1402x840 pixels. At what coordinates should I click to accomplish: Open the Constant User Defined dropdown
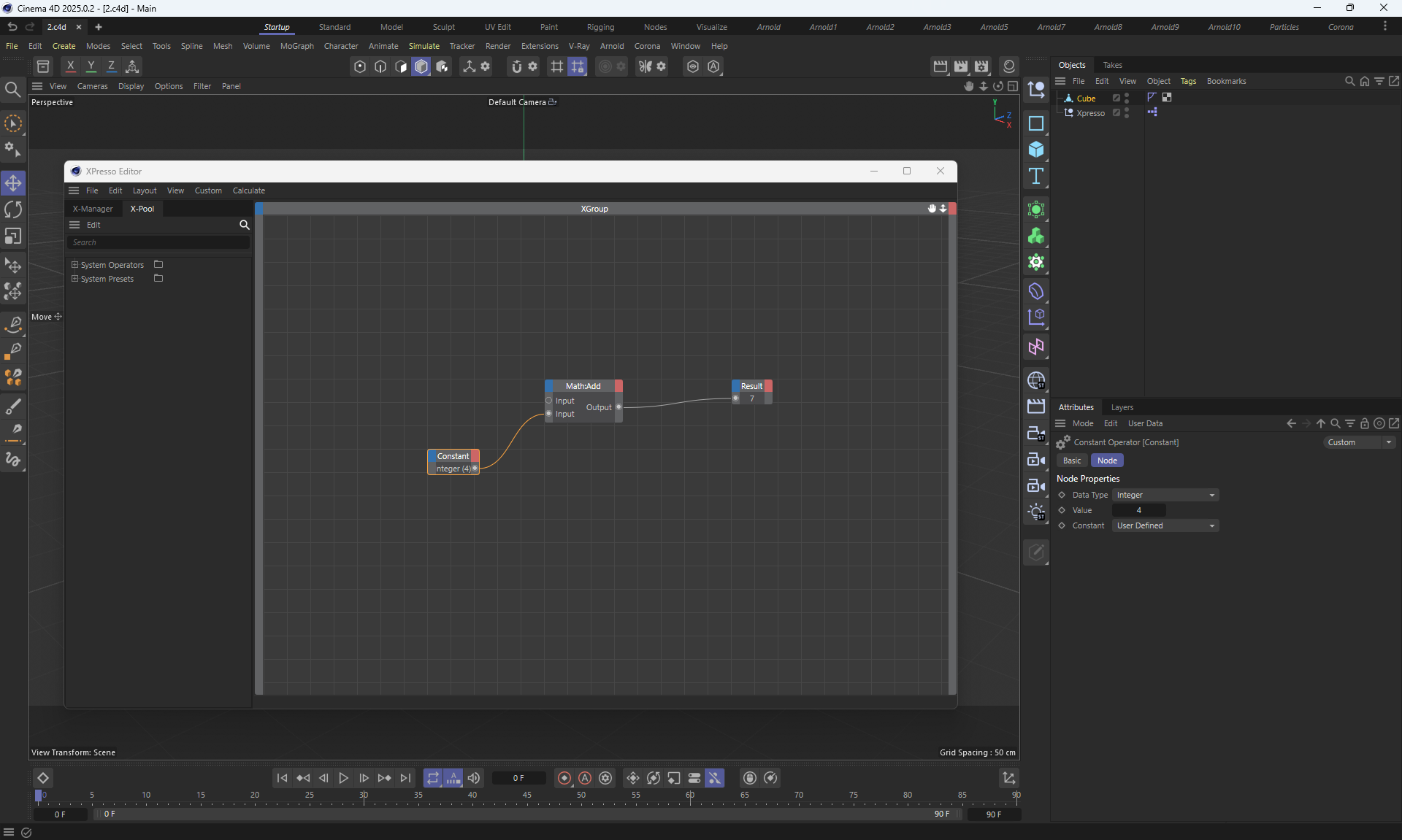[x=1165, y=525]
